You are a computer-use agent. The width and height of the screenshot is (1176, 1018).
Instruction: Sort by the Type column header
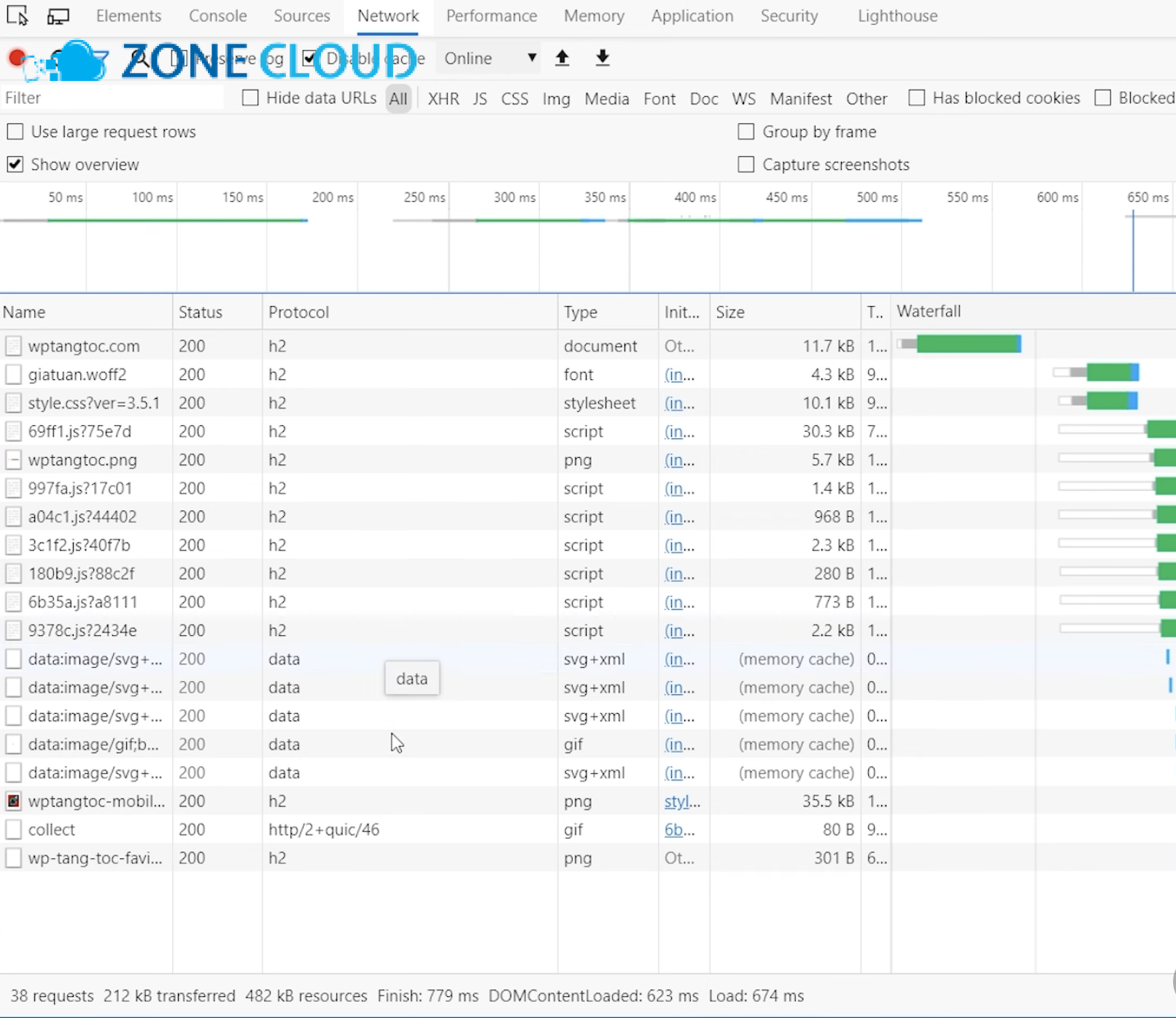tap(608, 312)
